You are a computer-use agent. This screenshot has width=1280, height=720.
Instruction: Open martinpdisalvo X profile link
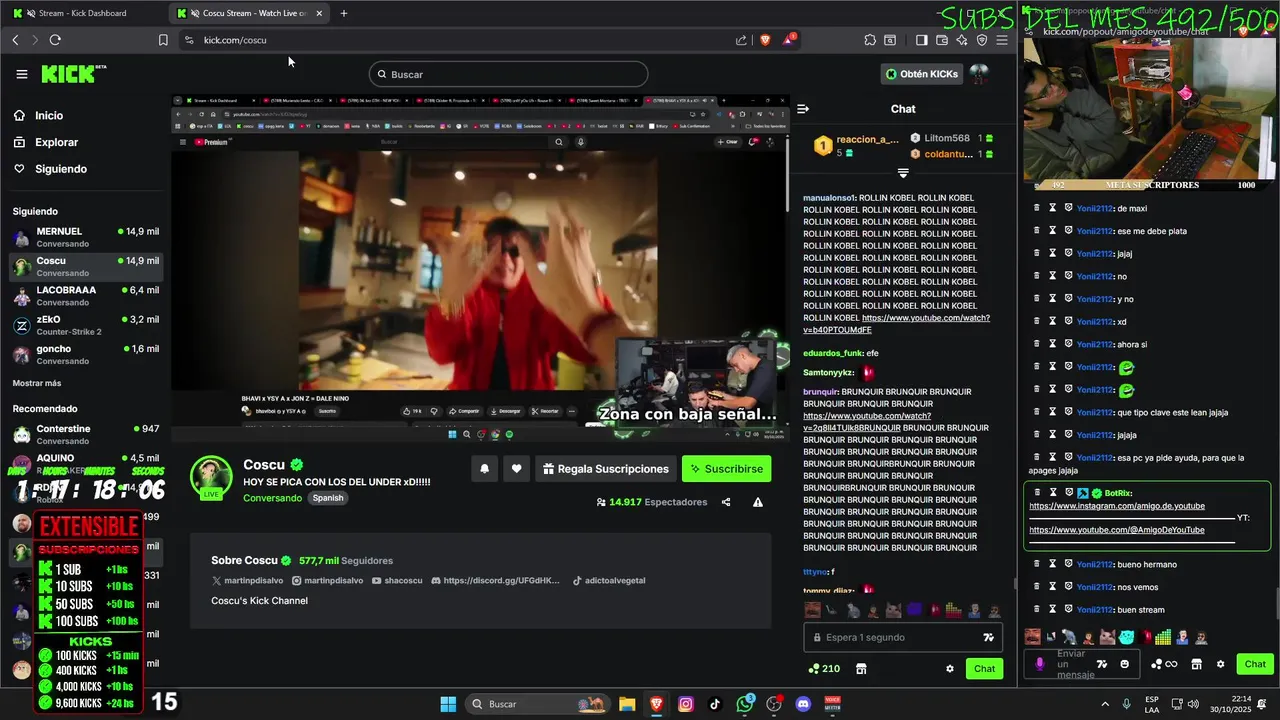click(247, 580)
